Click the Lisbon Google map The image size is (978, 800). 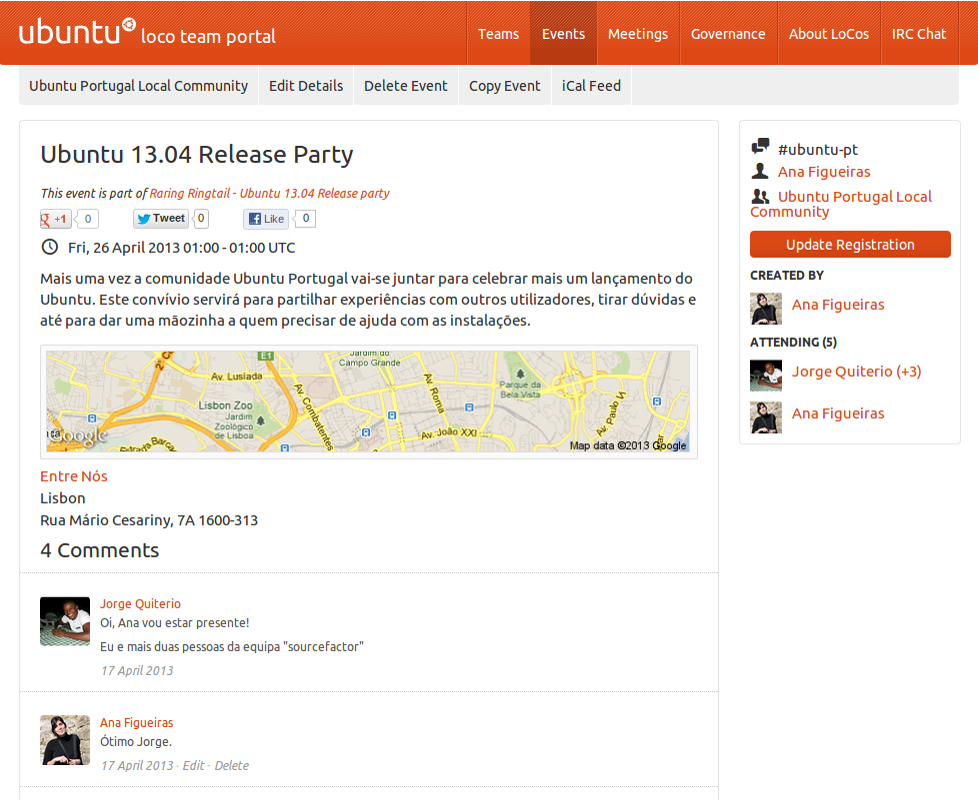(368, 401)
